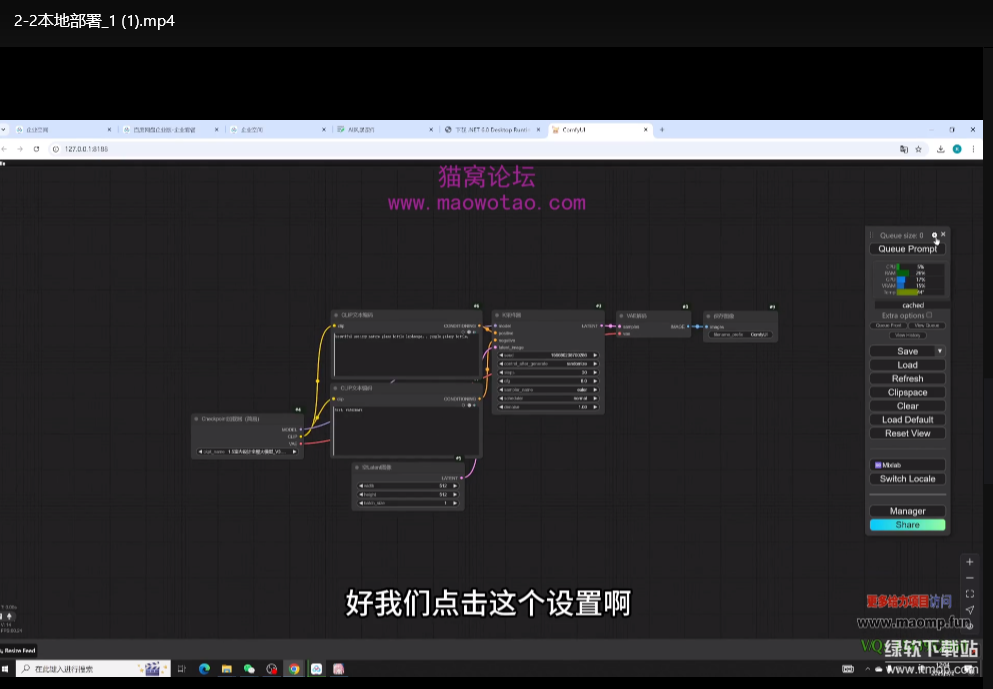Enable the Extra options checkbox
Viewport: 993px width, 689px height.
(x=929, y=315)
